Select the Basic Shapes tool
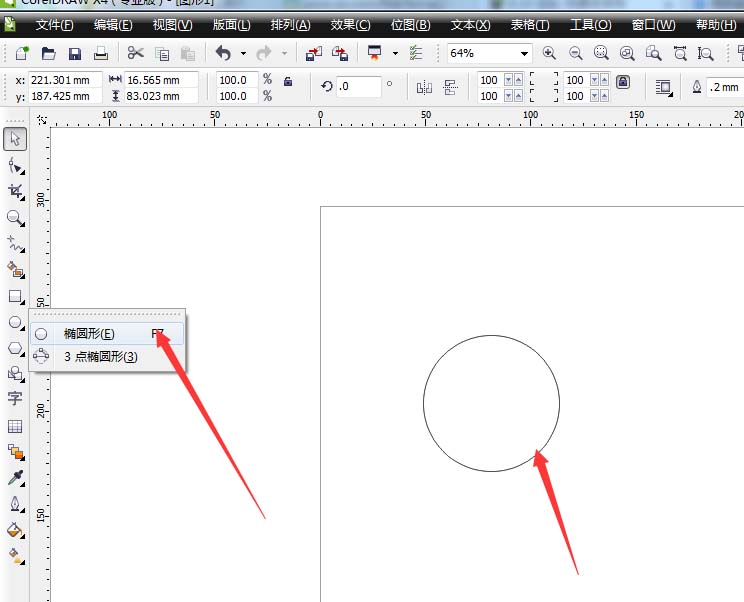Viewport: 744px width, 602px height. click(15, 374)
